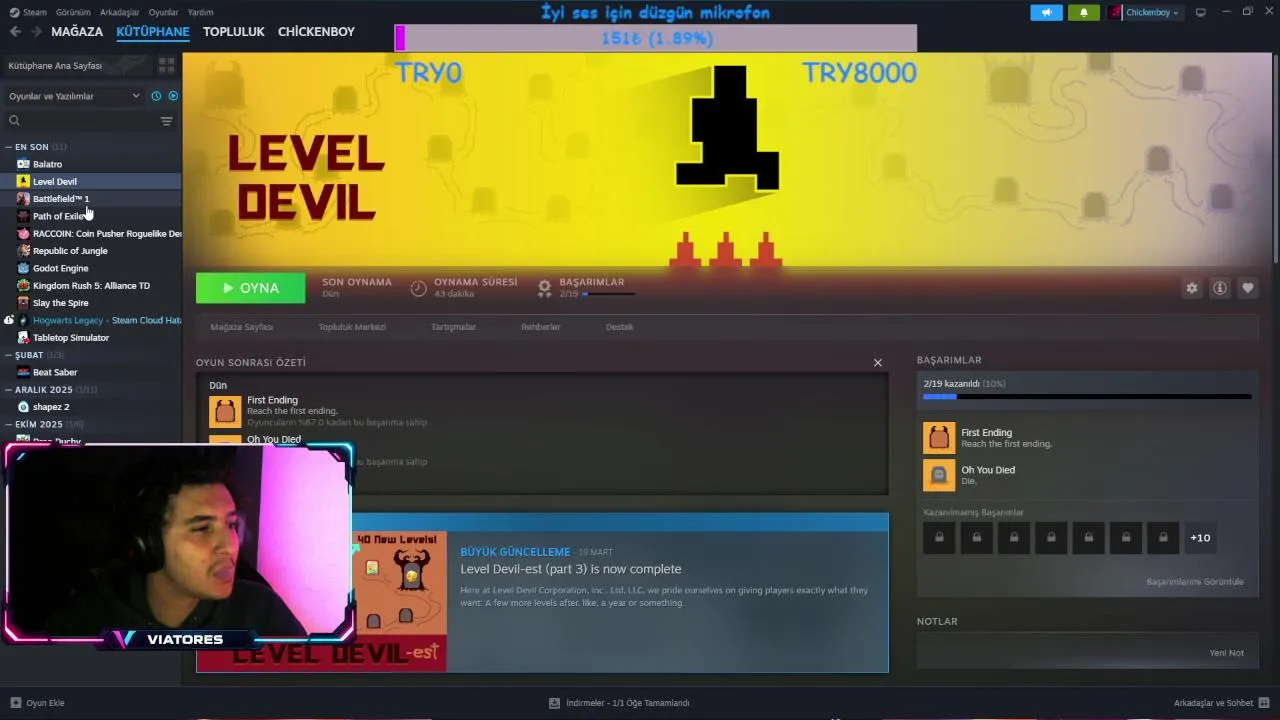Click the Big Picture mode monitor icon
This screenshot has width=1280, height=720.
(x=1201, y=12)
